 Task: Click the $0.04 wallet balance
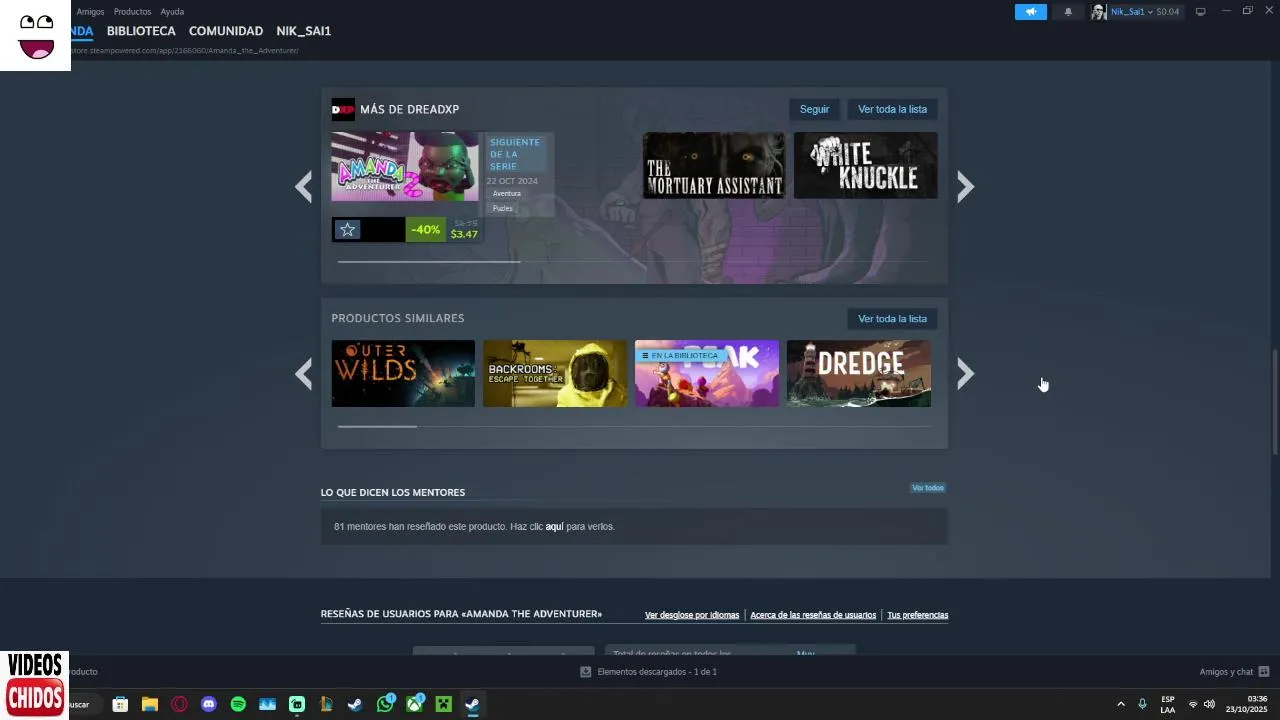(1168, 12)
